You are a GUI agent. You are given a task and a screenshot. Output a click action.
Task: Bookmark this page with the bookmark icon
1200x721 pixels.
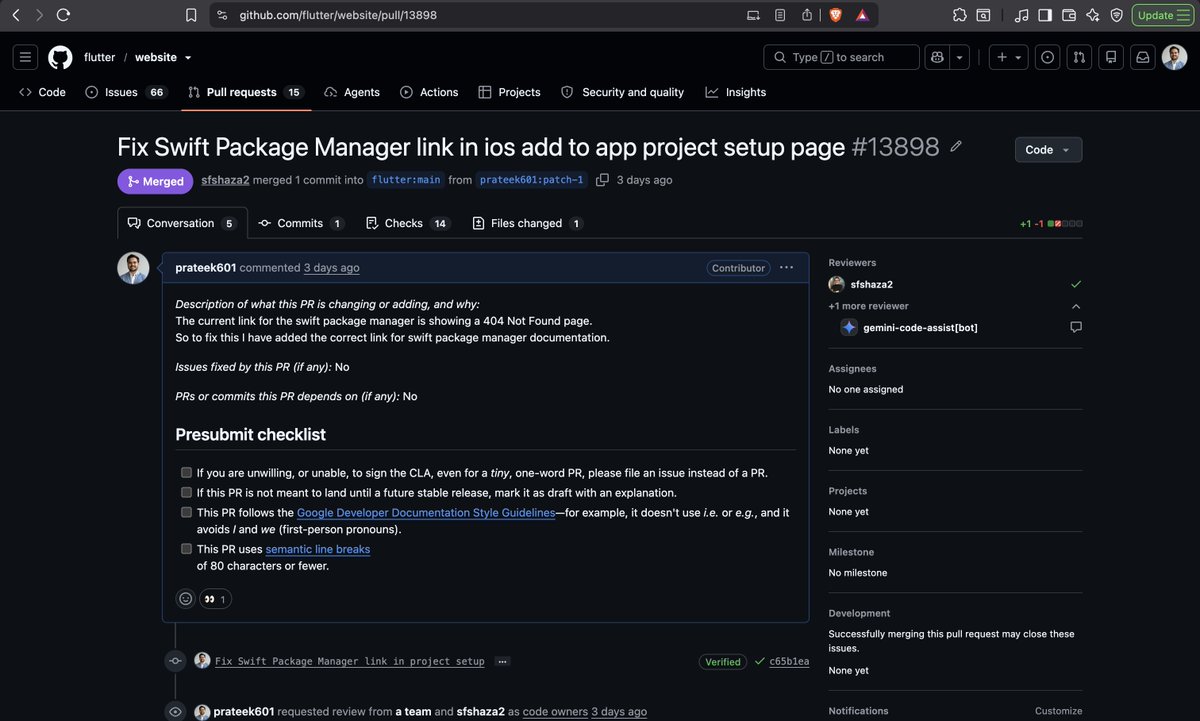[191, 15]
